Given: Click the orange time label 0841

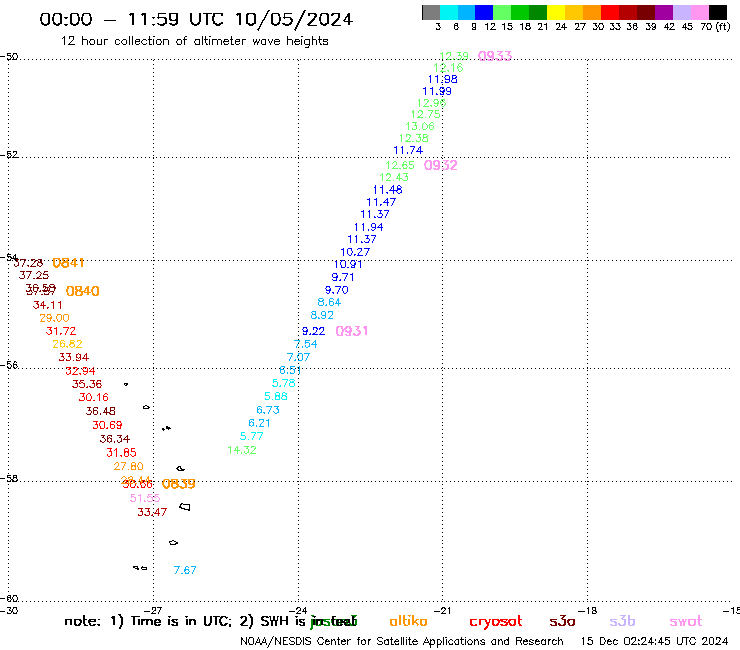Looking at the screenshot, I should coord(68,263).
